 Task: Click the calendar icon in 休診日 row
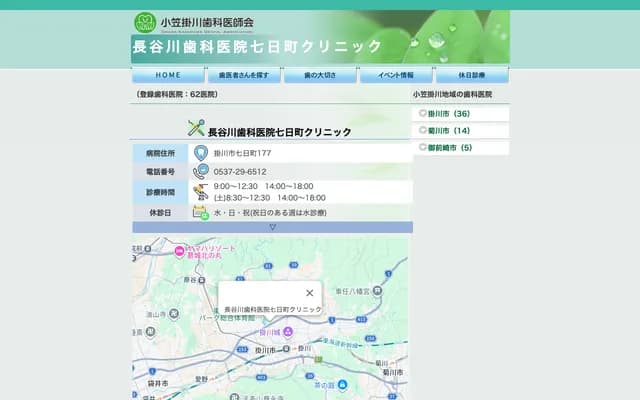[x=200, y=213]
